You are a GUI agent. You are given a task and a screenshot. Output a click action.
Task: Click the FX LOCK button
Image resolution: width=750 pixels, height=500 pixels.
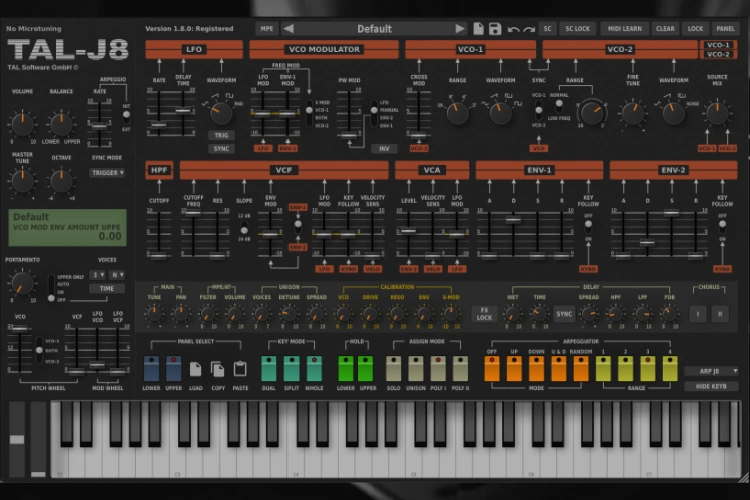(484, 314)
